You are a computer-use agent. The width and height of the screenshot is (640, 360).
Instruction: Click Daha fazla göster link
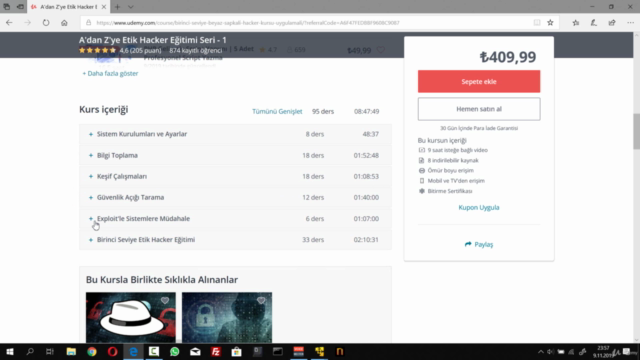[x=110, y=73]
